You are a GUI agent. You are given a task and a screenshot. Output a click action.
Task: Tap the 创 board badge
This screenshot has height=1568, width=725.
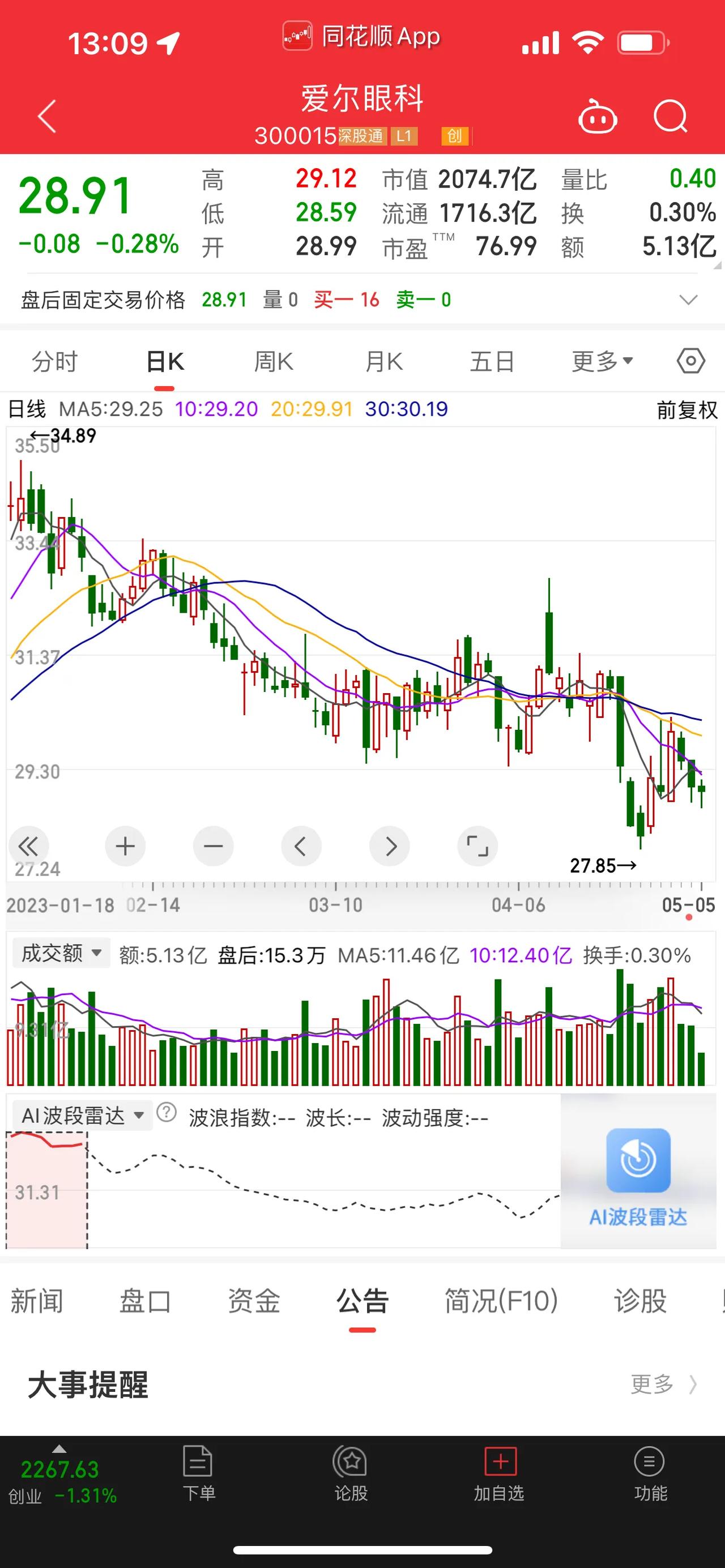[x=455, y=136]
